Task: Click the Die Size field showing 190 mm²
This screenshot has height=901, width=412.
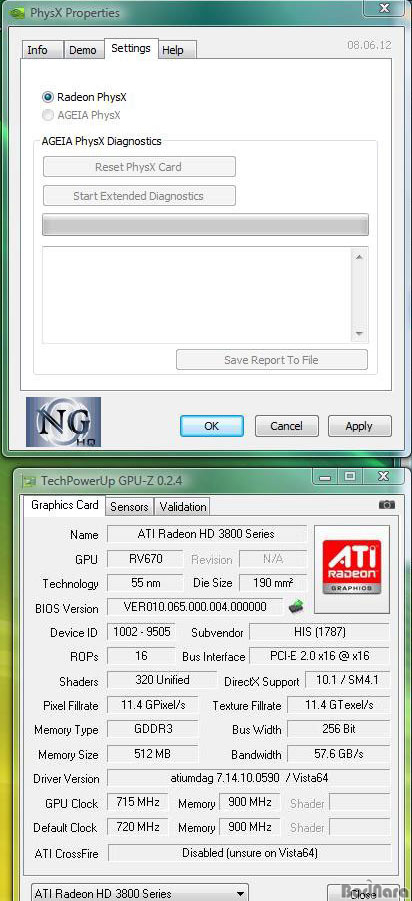Action: [x=273, y=583]
